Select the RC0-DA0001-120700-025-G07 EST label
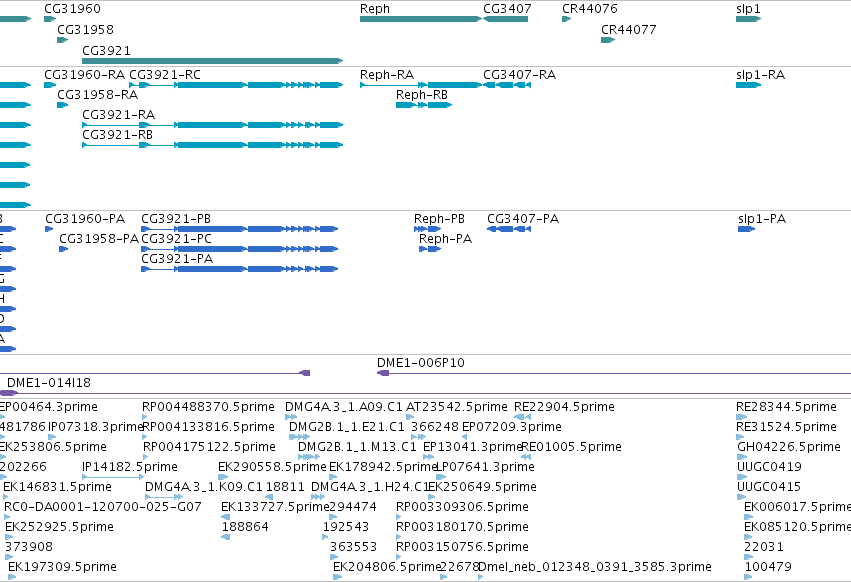The image size is (851, 582). click(103, 507)
